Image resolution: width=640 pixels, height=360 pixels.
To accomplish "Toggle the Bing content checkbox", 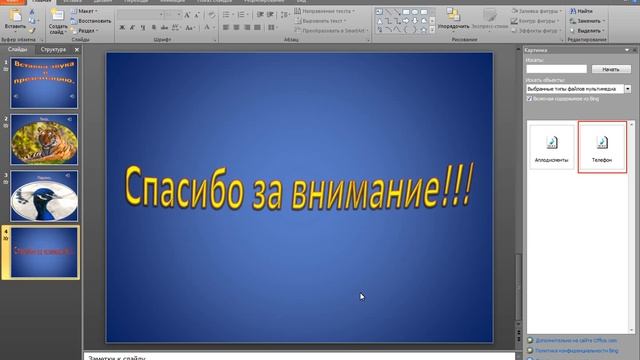I will tap(529, 99).
